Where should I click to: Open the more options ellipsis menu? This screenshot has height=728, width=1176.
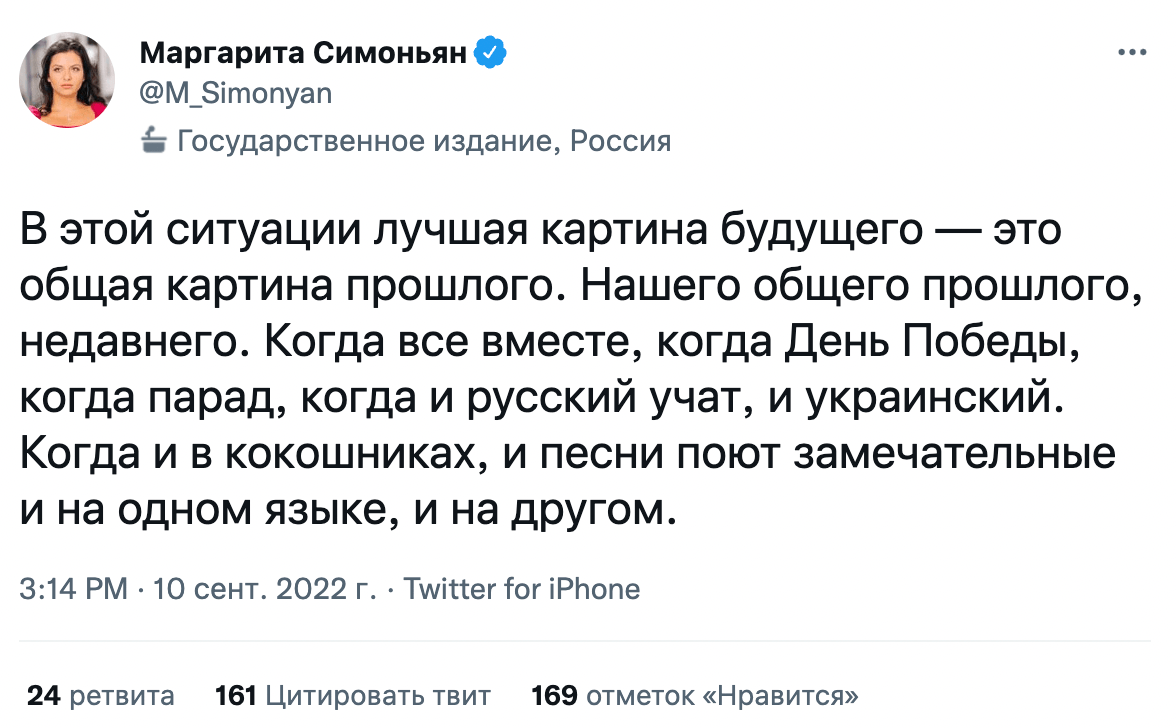point(1133,51)
